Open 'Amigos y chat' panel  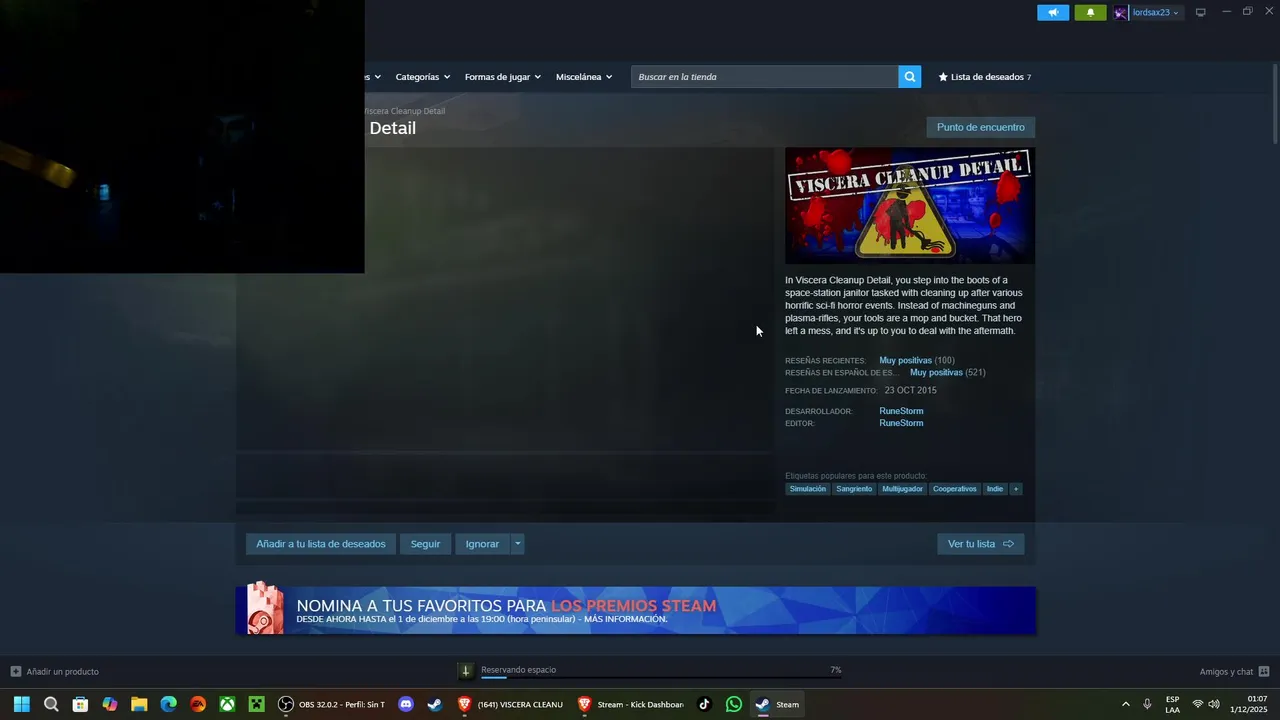point(1234,671)
